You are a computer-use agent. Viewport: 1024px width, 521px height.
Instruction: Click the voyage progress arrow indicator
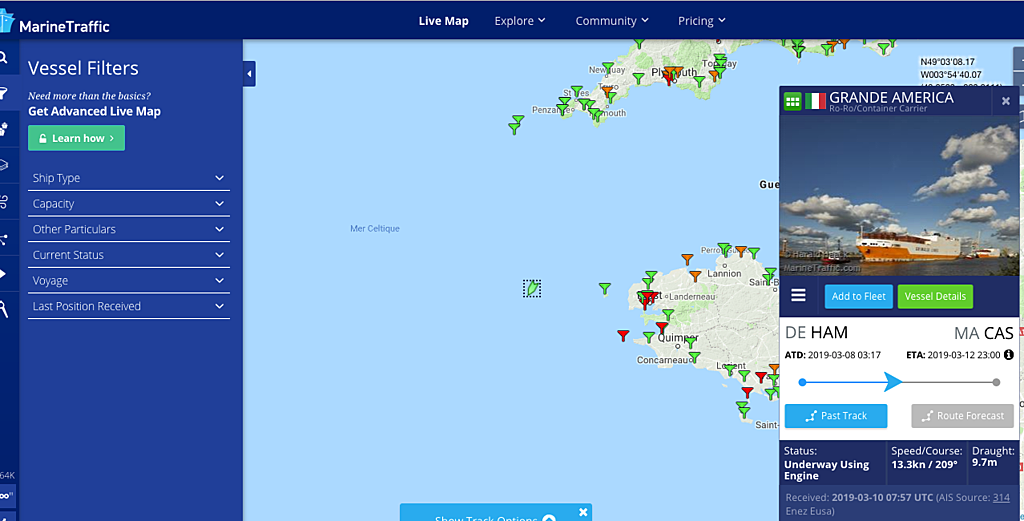pyautogui.click(x=893, y=382)
